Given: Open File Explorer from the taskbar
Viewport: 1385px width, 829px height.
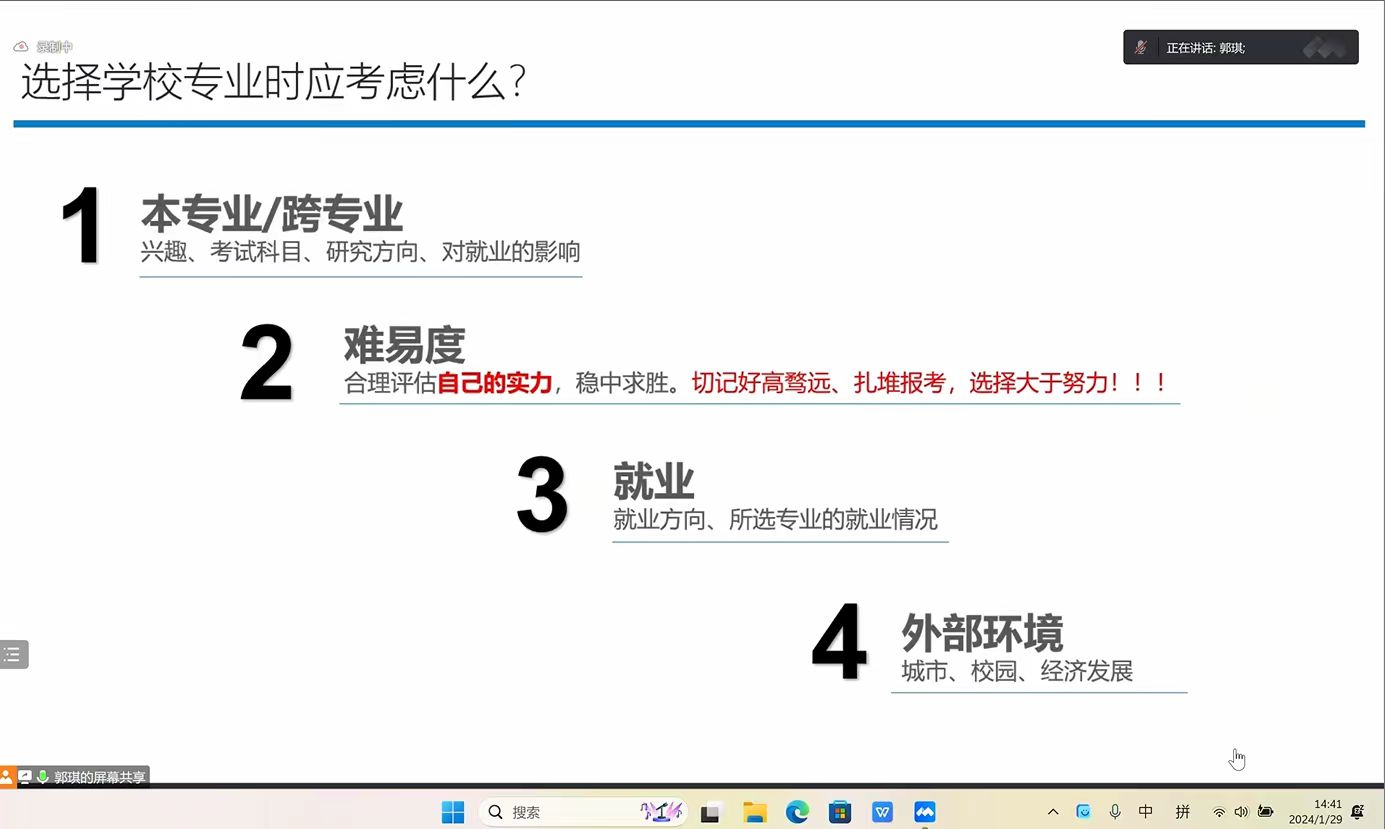Looking at the screenshot, I should [x=754, y=812].
